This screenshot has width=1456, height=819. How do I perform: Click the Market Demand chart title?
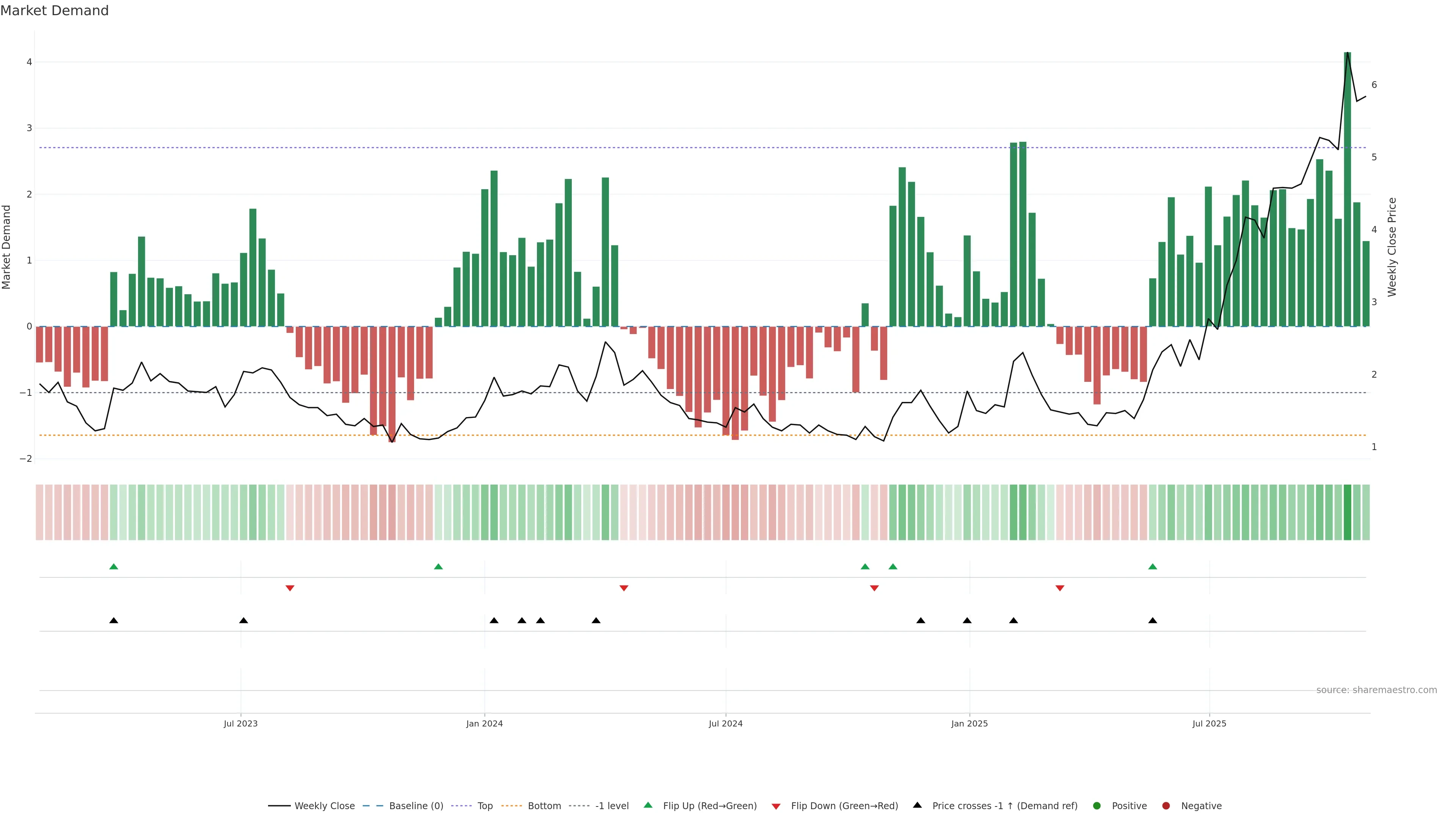(54, 11)
